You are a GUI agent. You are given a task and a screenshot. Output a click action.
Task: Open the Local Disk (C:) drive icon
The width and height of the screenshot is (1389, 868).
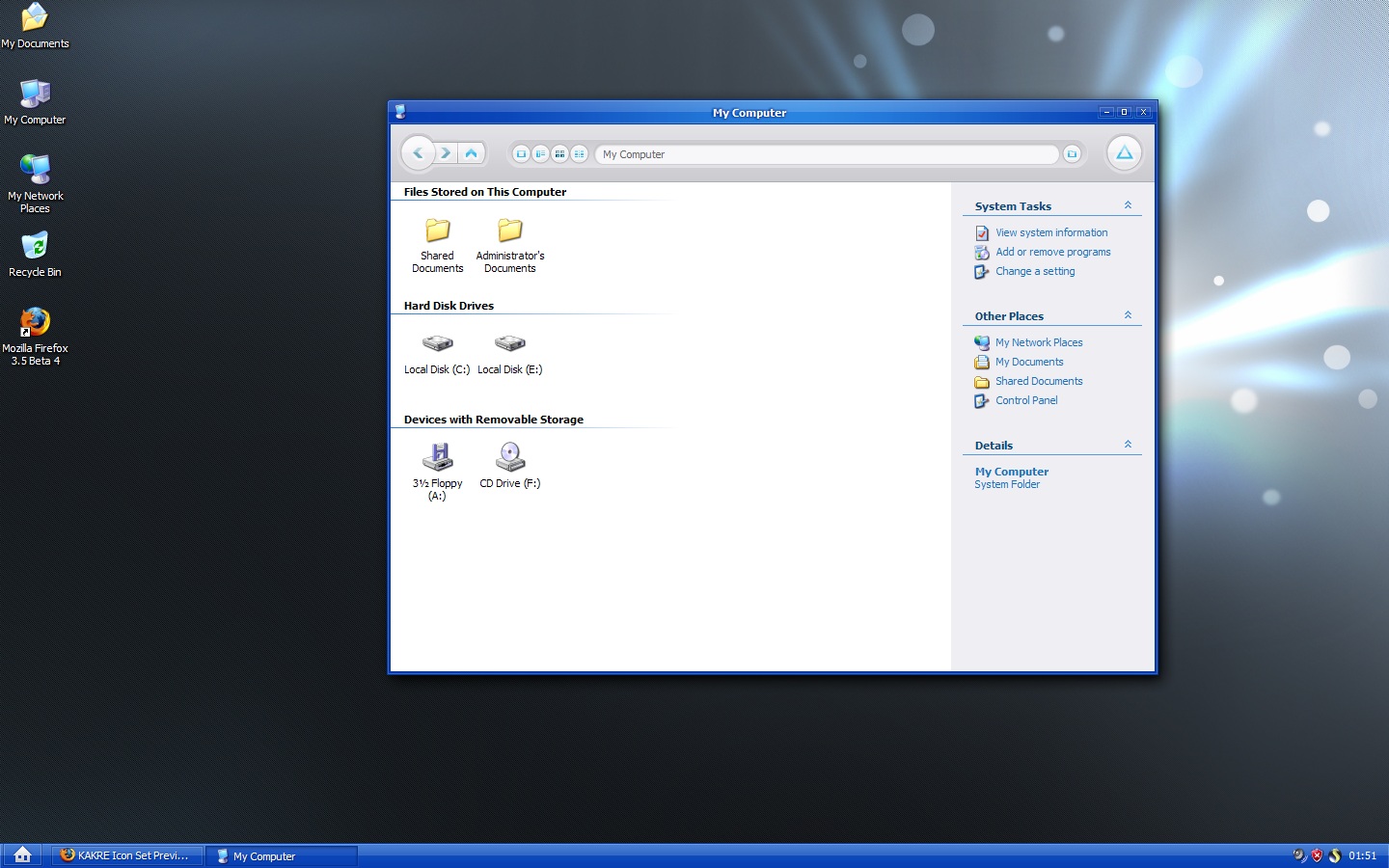pyautogui.click(x=437, y=344)
